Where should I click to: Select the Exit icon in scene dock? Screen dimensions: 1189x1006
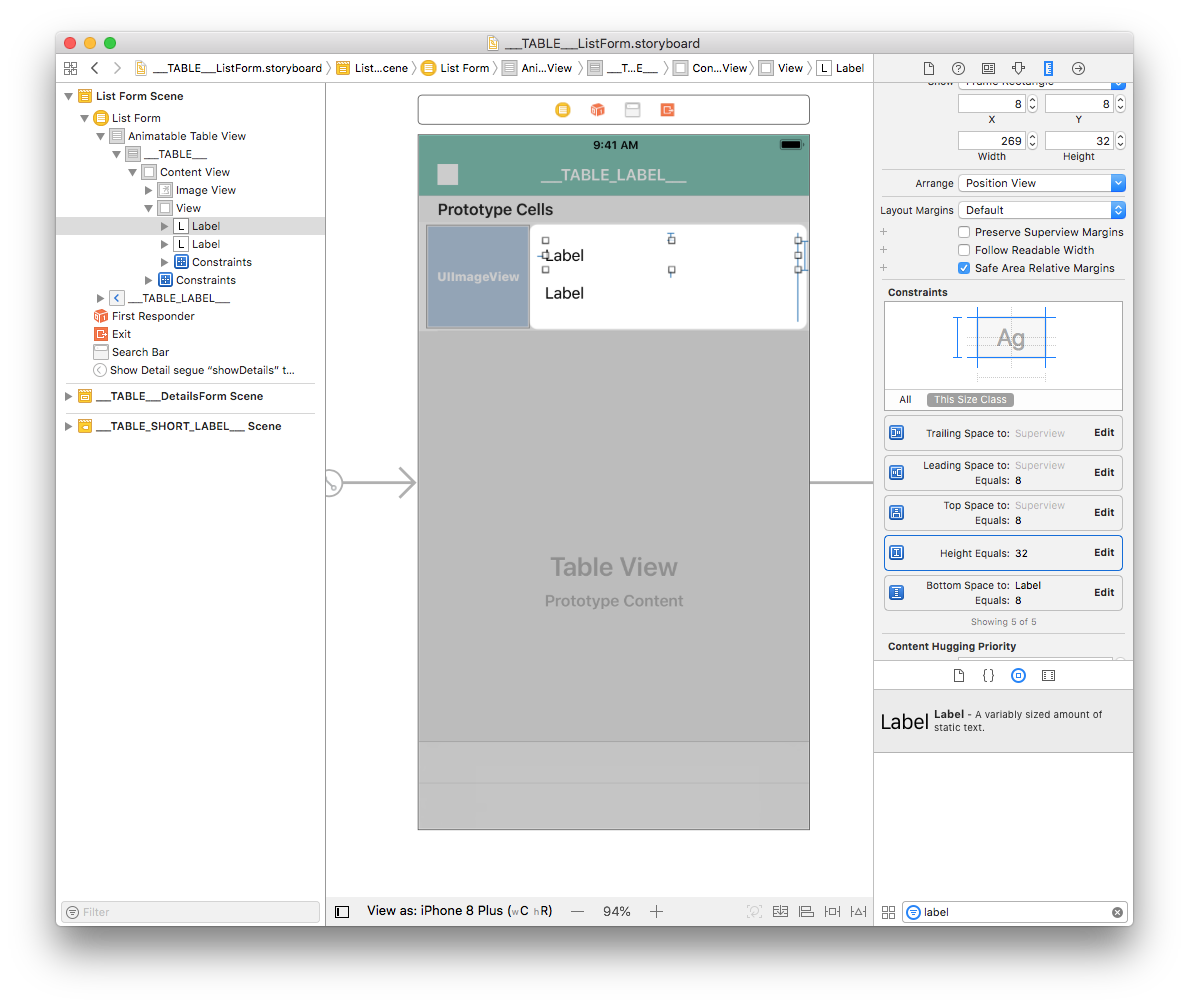pyautogui.click(x=667, y=110)
